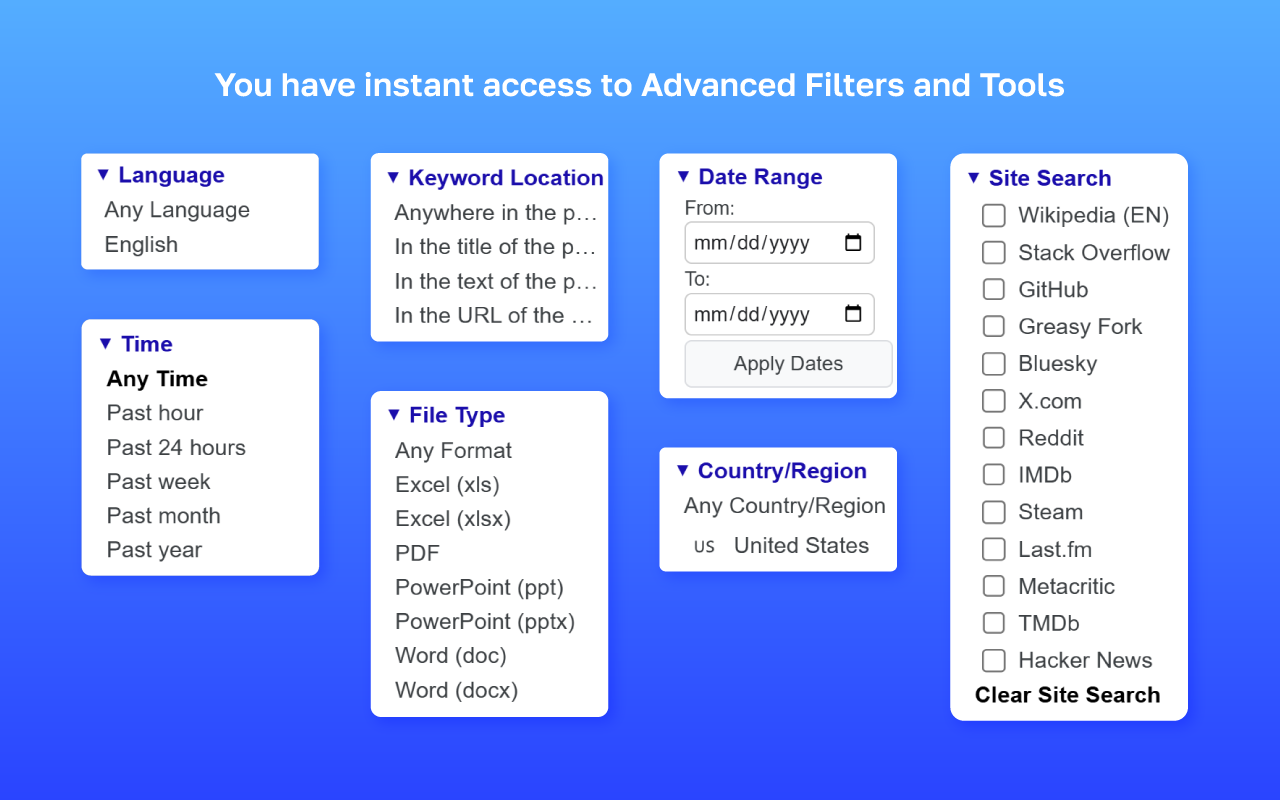Click the From date input field

[779, 243]
